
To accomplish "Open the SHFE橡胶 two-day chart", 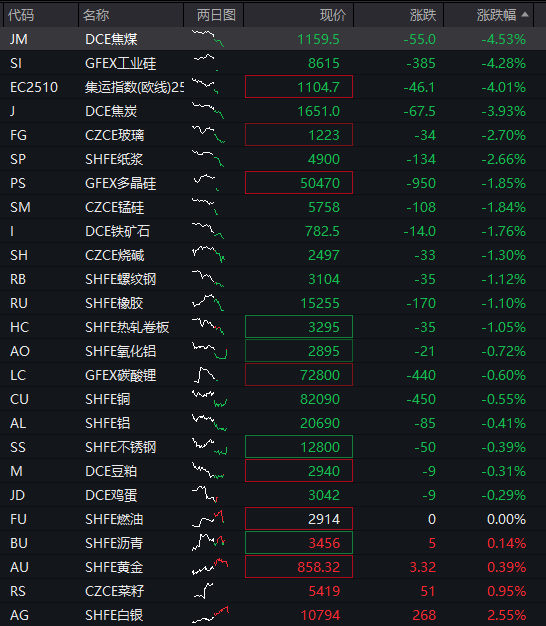I will pos(208,303).
